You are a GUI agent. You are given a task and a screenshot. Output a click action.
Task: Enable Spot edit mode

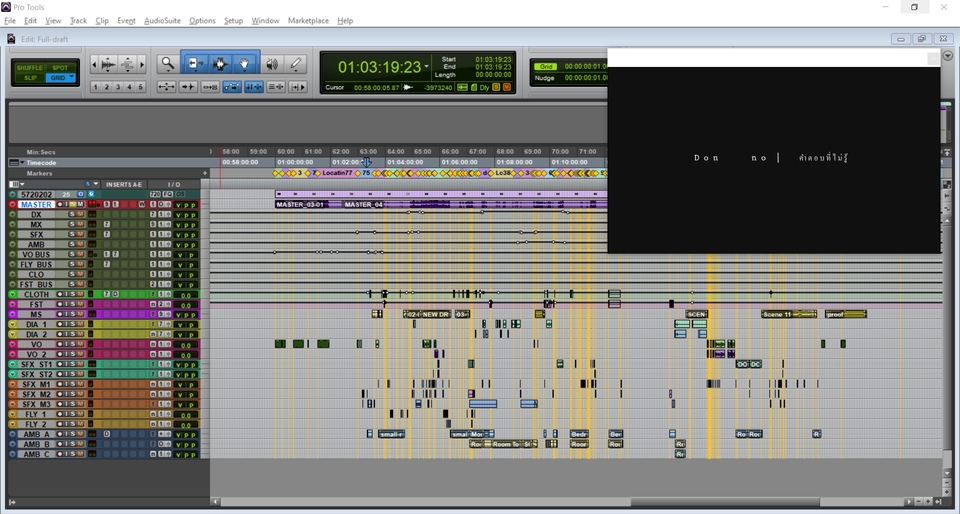(60, 68)
